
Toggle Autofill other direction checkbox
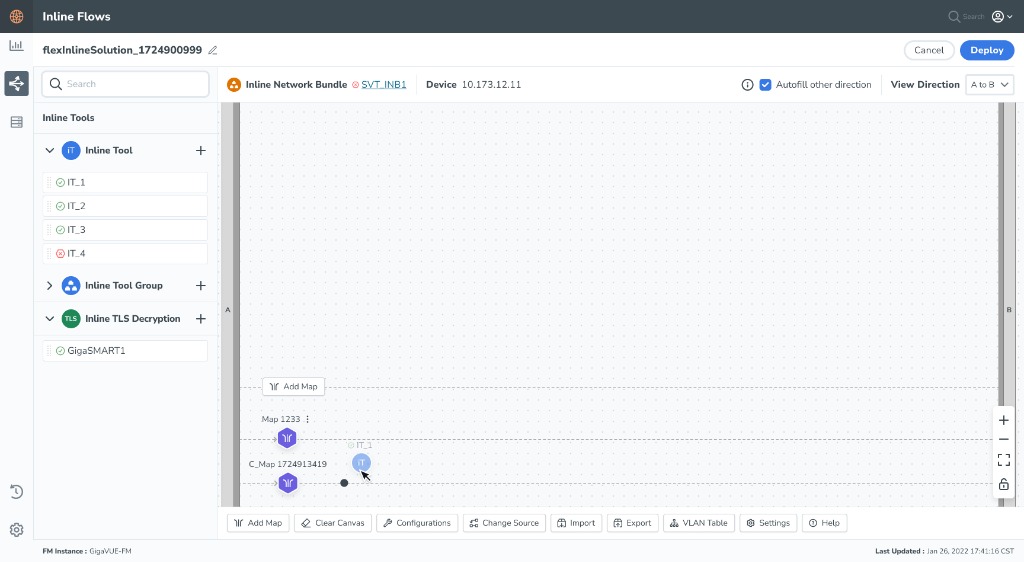click(765, 85)
